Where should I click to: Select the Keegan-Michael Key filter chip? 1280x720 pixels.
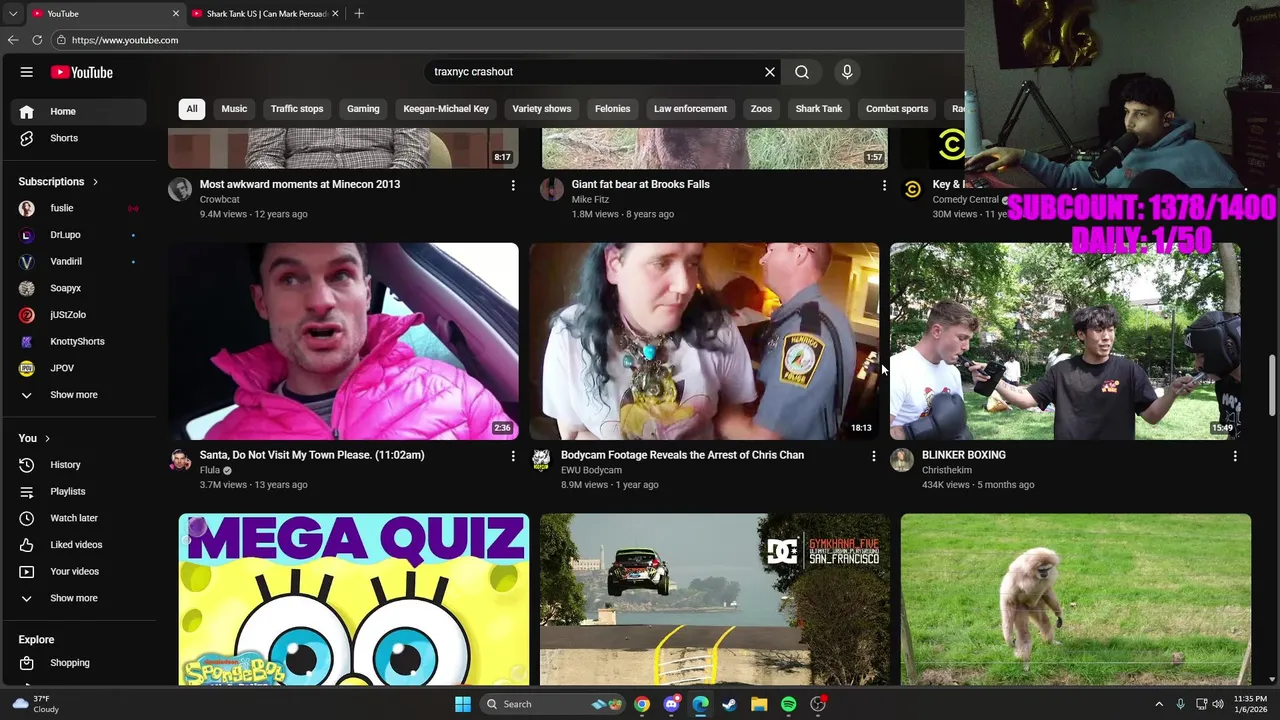(446, 109)
